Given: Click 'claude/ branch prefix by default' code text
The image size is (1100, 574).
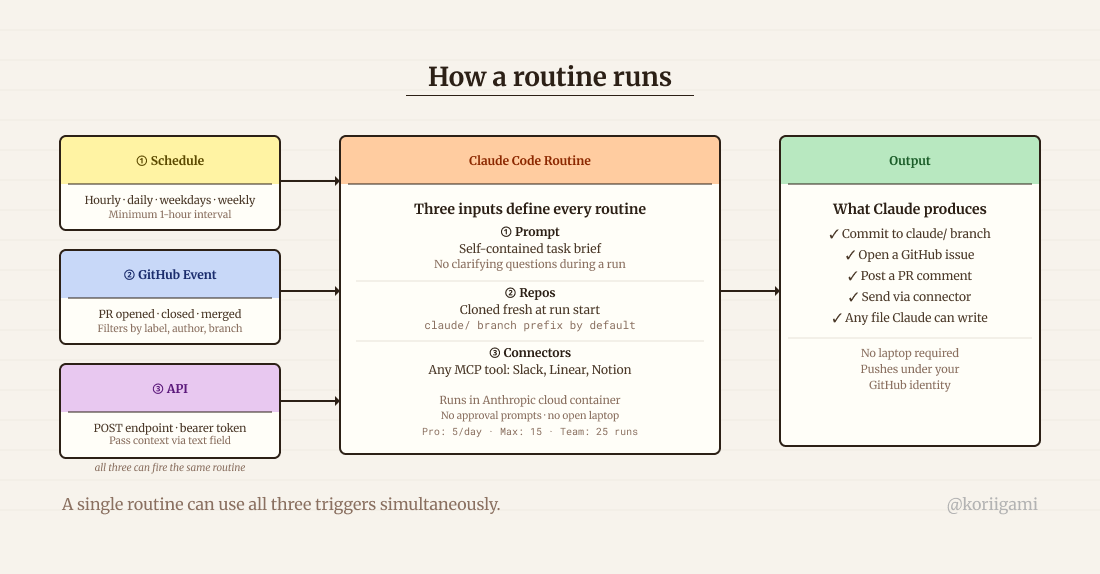Looking at the screenshot, I should coord(530,326).
